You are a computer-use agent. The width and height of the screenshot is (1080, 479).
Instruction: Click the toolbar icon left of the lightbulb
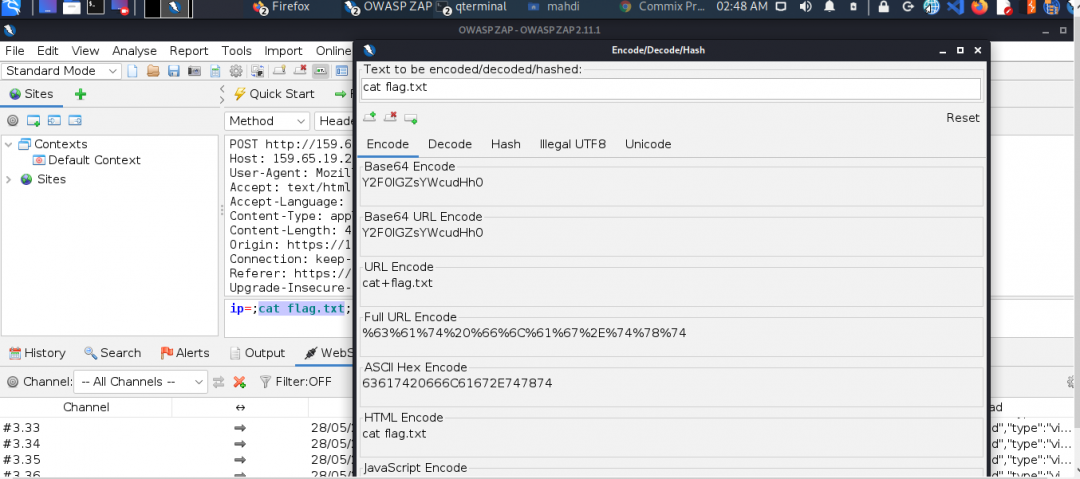coord(258,71)
